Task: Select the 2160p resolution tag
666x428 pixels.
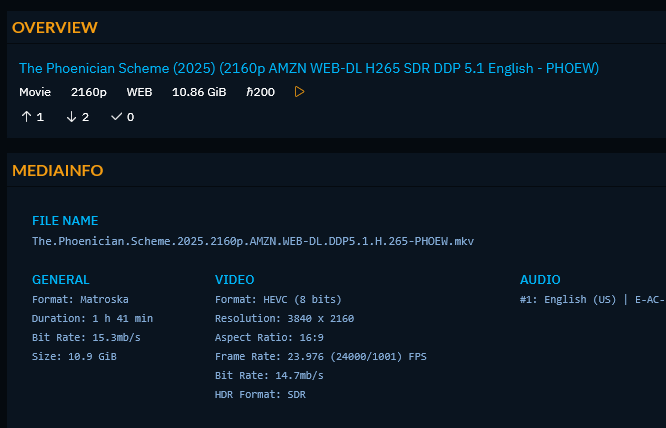Action: click(89, 92)
